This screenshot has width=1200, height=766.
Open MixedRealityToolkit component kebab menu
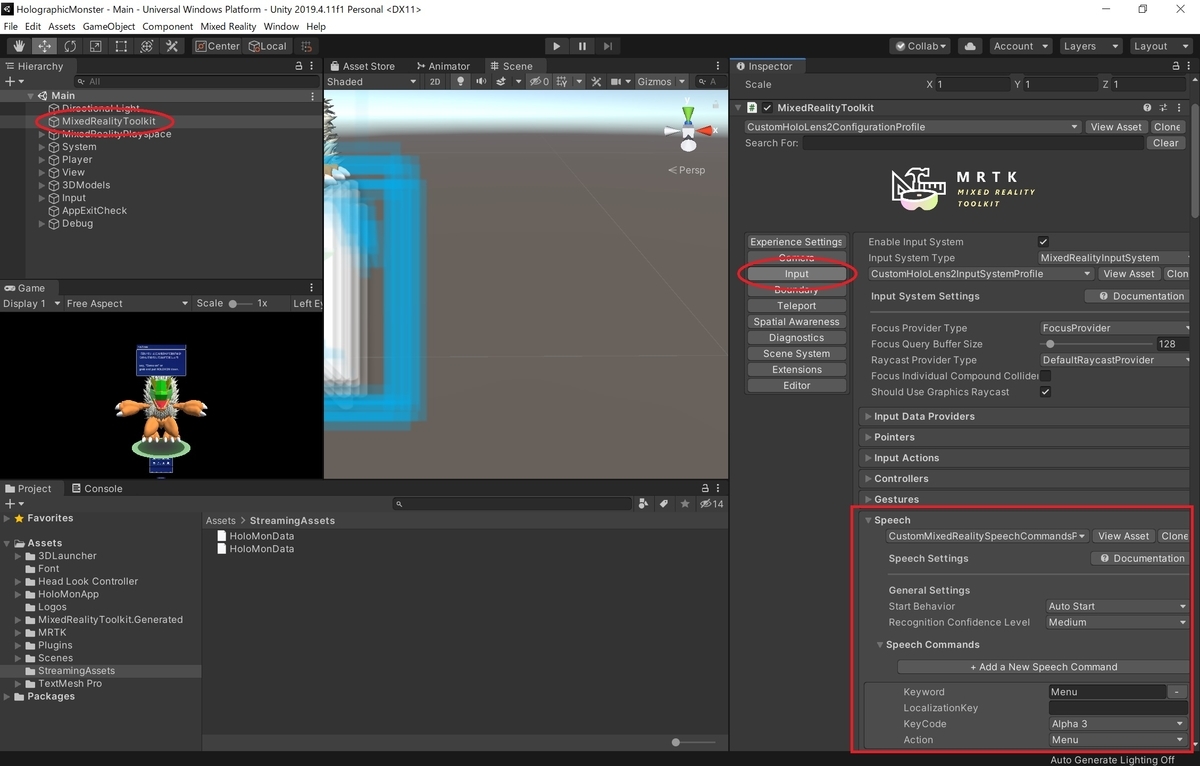[x=1181, y=108]
